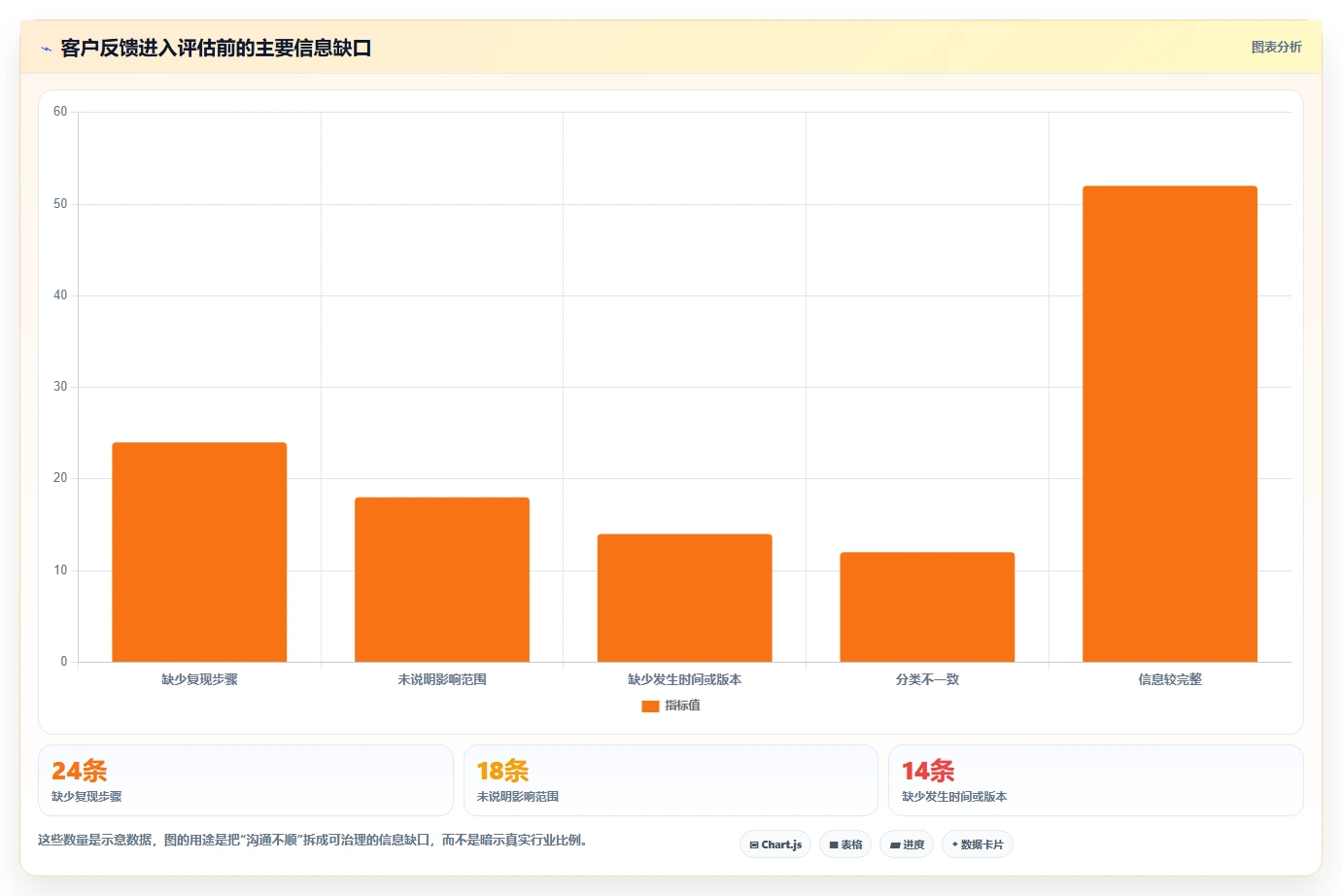Click the 缺少复现步骤 bar in chart
The width and height of the screenshot is (1342, 896).
[x=199, y=552]
